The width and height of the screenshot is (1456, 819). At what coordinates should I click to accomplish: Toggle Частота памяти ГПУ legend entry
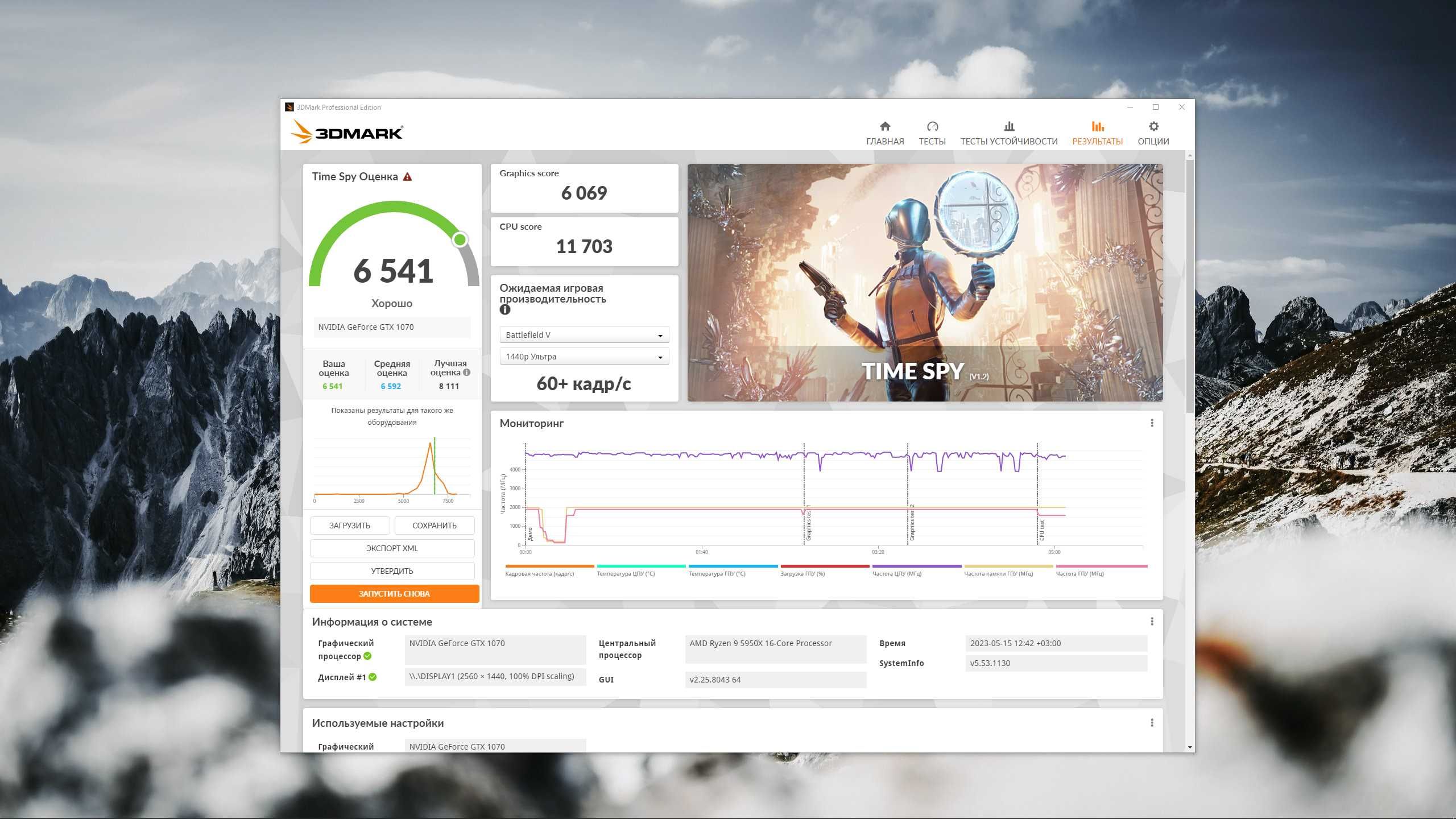pyautogui.click(x=1008, y=570)
